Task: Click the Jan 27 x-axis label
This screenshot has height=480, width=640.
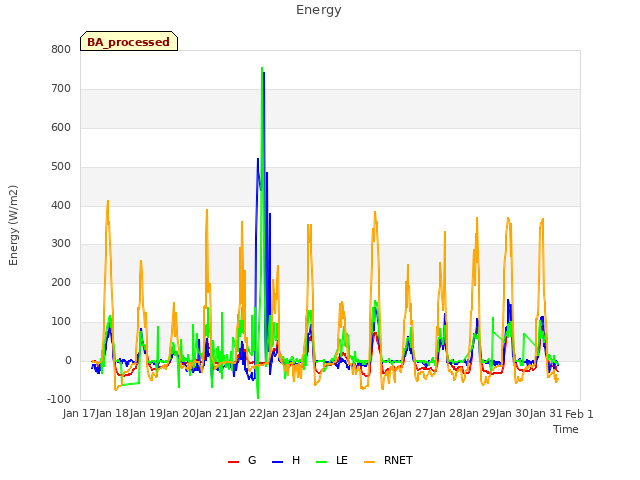Action: point(413,414)
